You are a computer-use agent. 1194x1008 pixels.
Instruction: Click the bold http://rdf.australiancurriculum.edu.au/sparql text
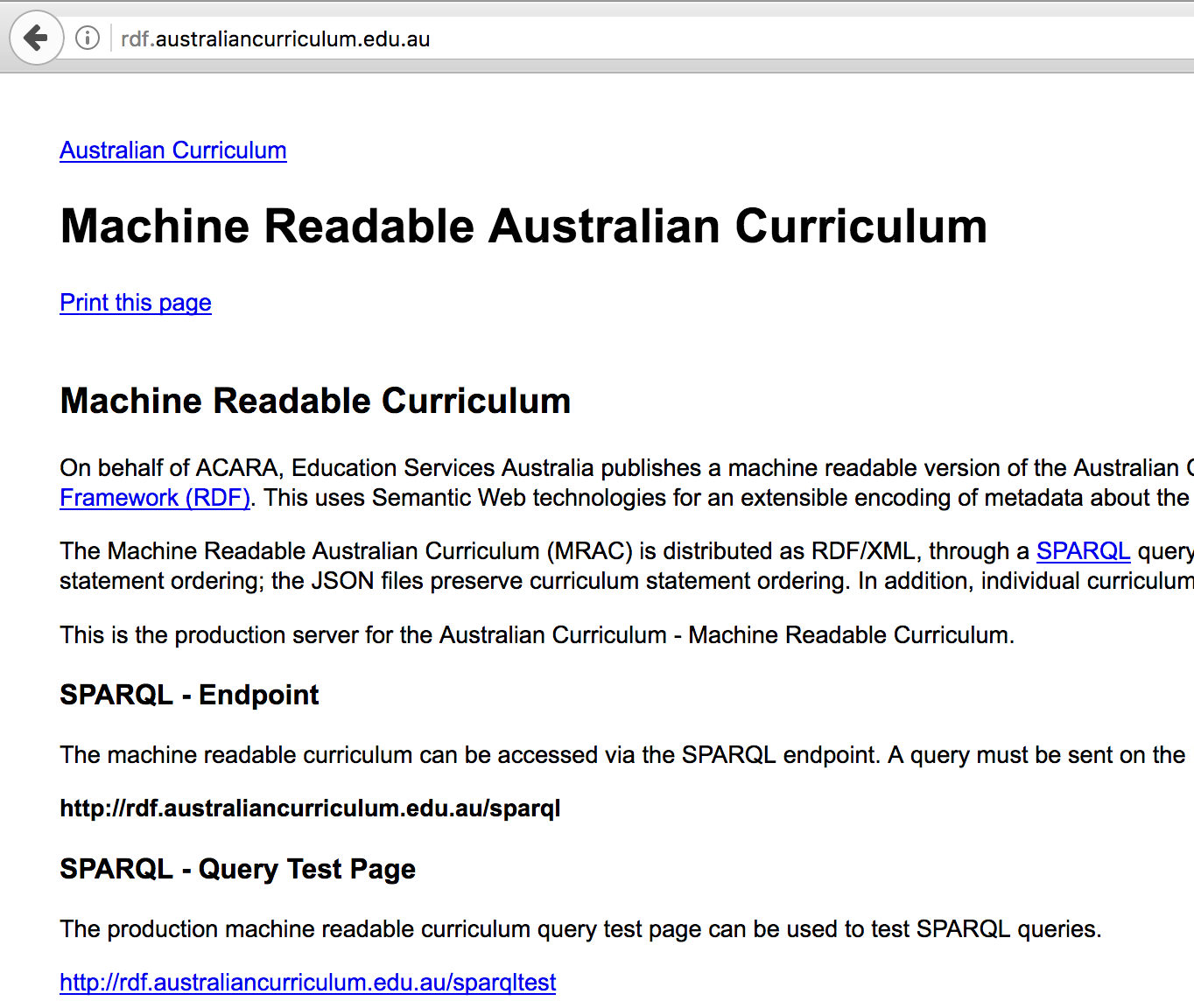[310, 808]
